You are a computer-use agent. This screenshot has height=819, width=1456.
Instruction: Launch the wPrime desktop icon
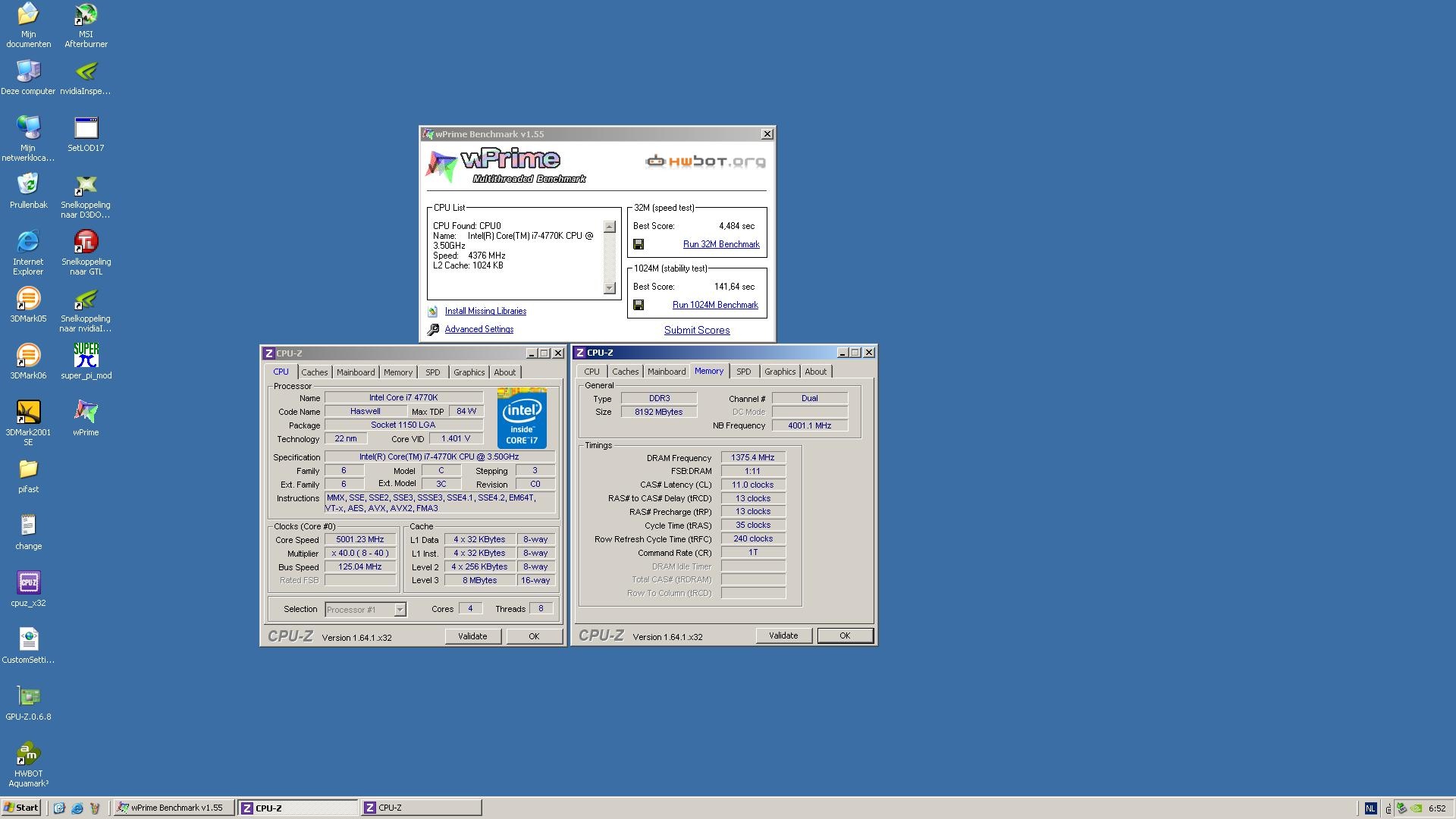tap(86, 413)
